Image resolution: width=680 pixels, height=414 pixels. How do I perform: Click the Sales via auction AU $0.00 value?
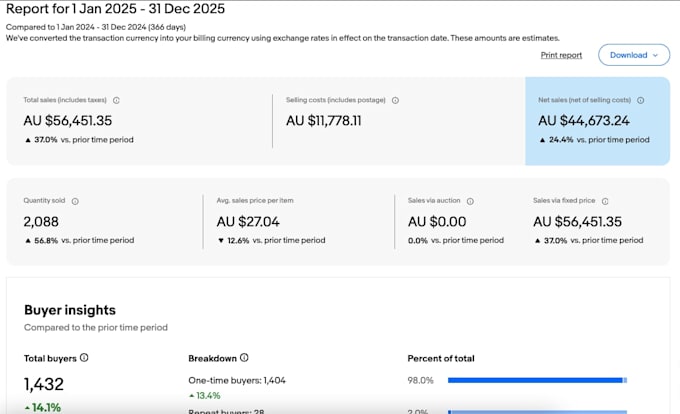tap(437, 222)
